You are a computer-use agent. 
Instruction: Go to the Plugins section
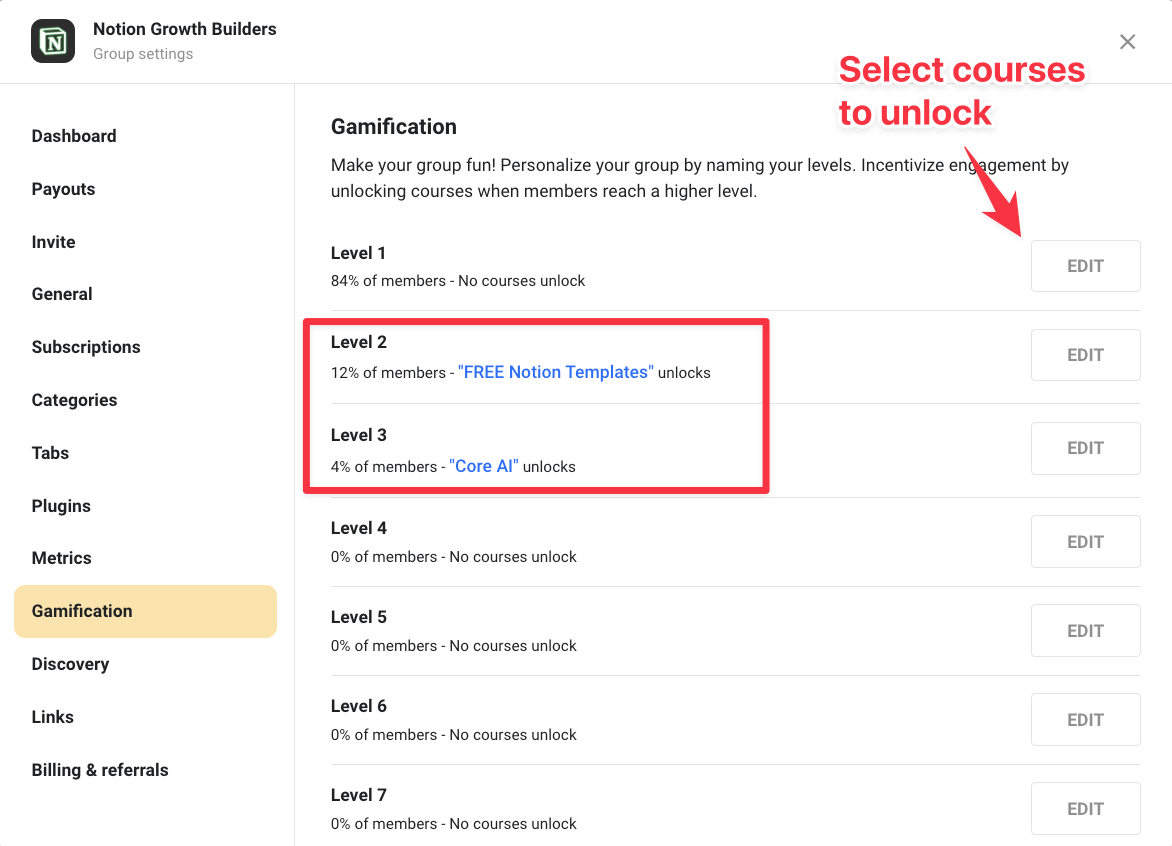(61, 506)
